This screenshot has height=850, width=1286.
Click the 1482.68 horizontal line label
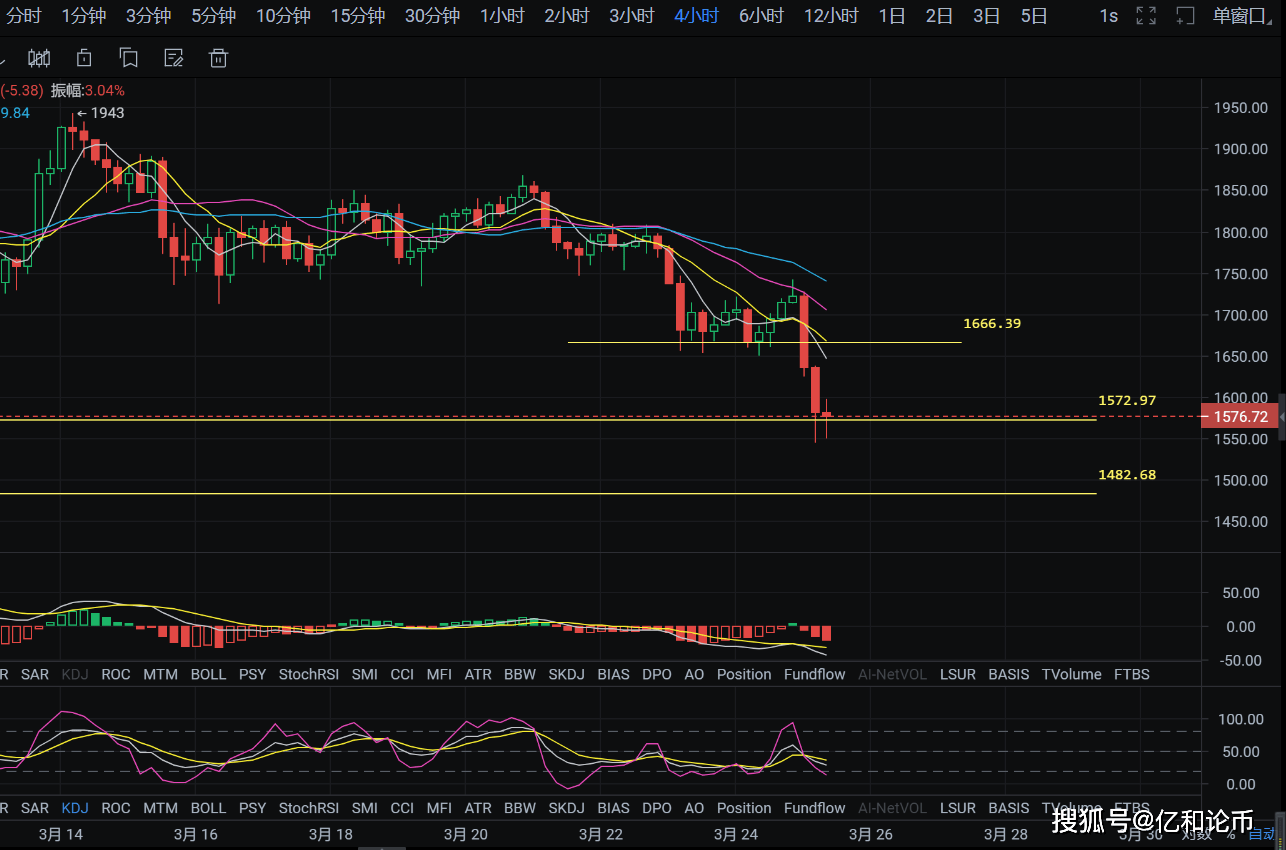(x=1127, y=475)
